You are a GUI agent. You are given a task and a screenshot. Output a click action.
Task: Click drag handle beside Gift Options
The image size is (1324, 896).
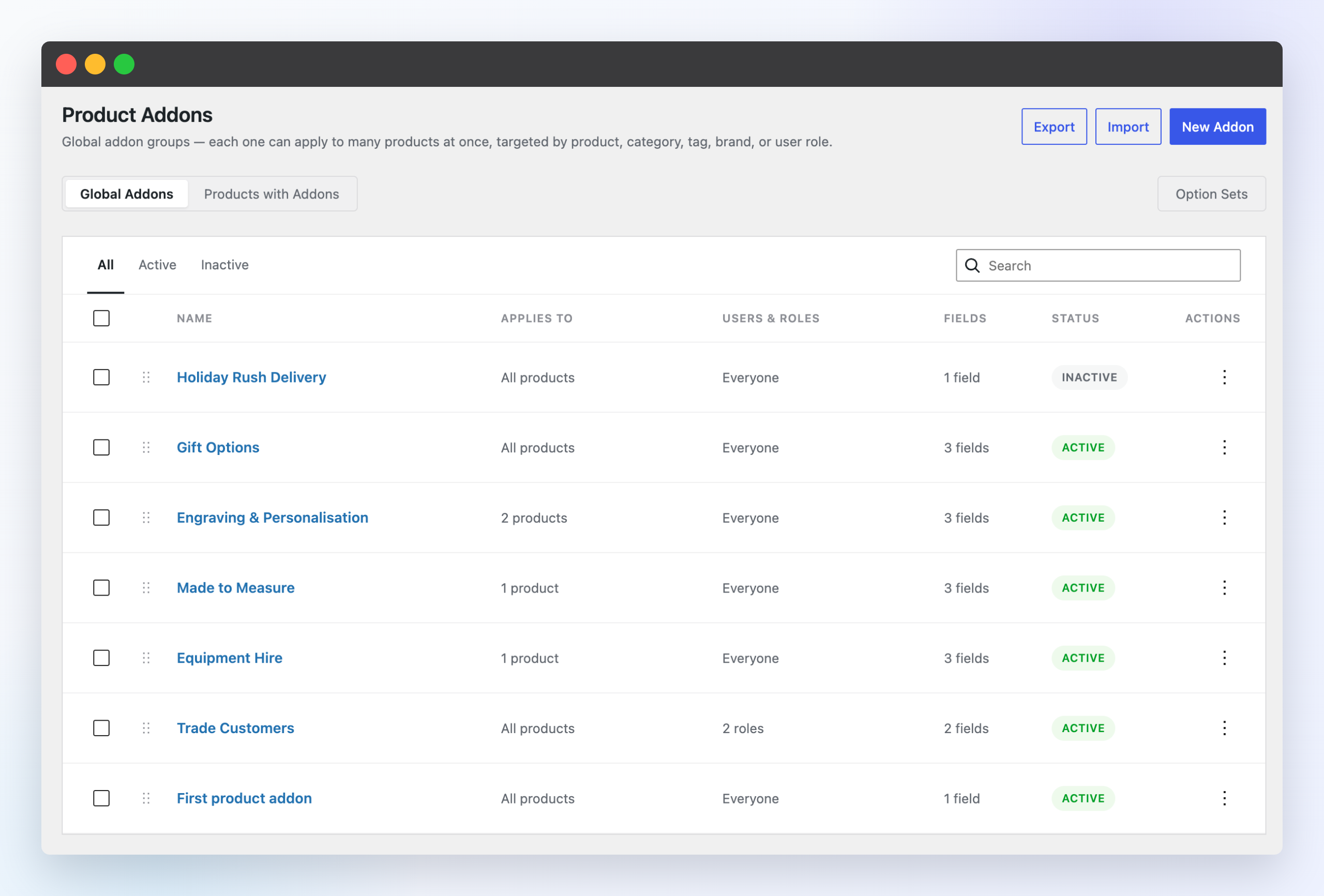click(x=146, y=447)
